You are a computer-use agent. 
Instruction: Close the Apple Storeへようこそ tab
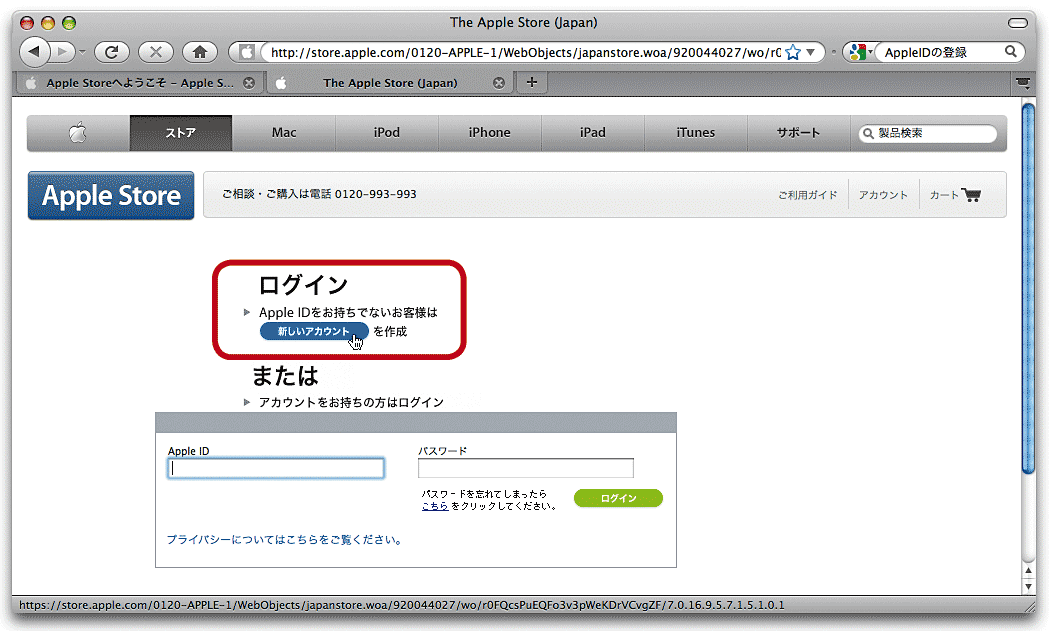(249, 83)
